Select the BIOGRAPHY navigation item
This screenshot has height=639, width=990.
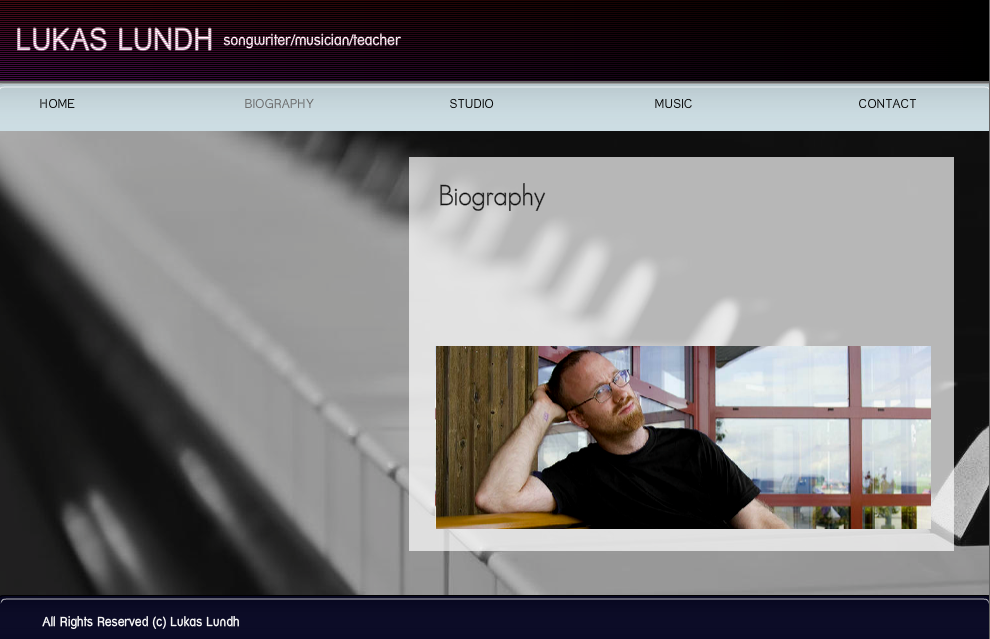279,104
